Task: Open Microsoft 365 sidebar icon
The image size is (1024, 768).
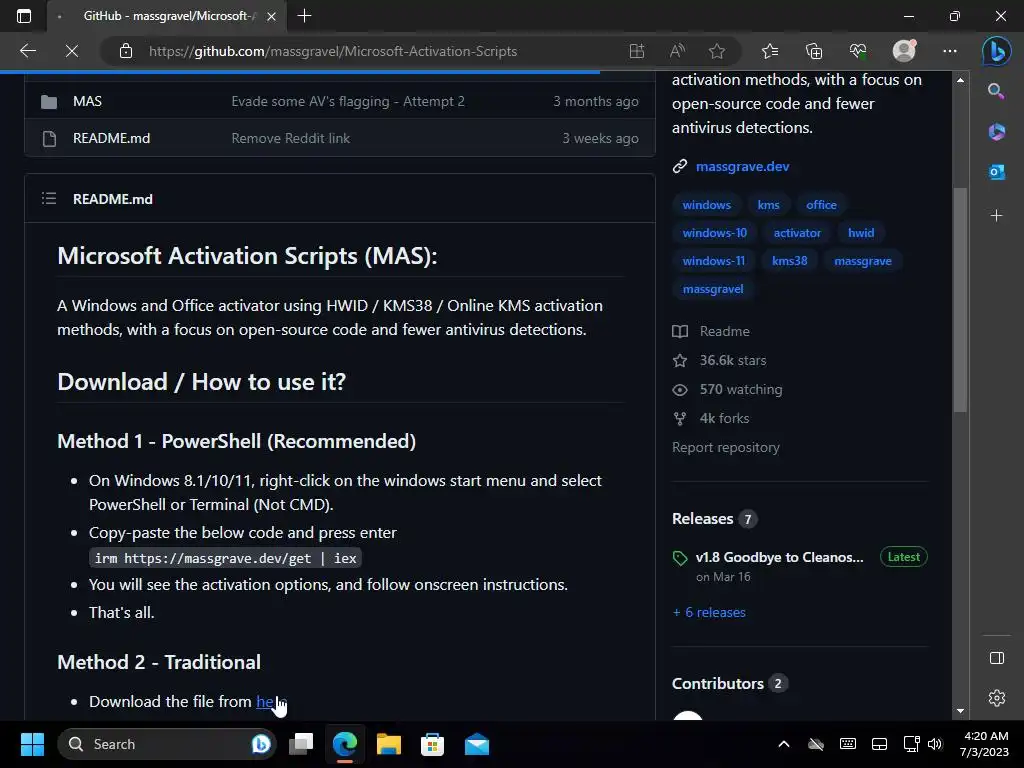Action: pos(996,132)
